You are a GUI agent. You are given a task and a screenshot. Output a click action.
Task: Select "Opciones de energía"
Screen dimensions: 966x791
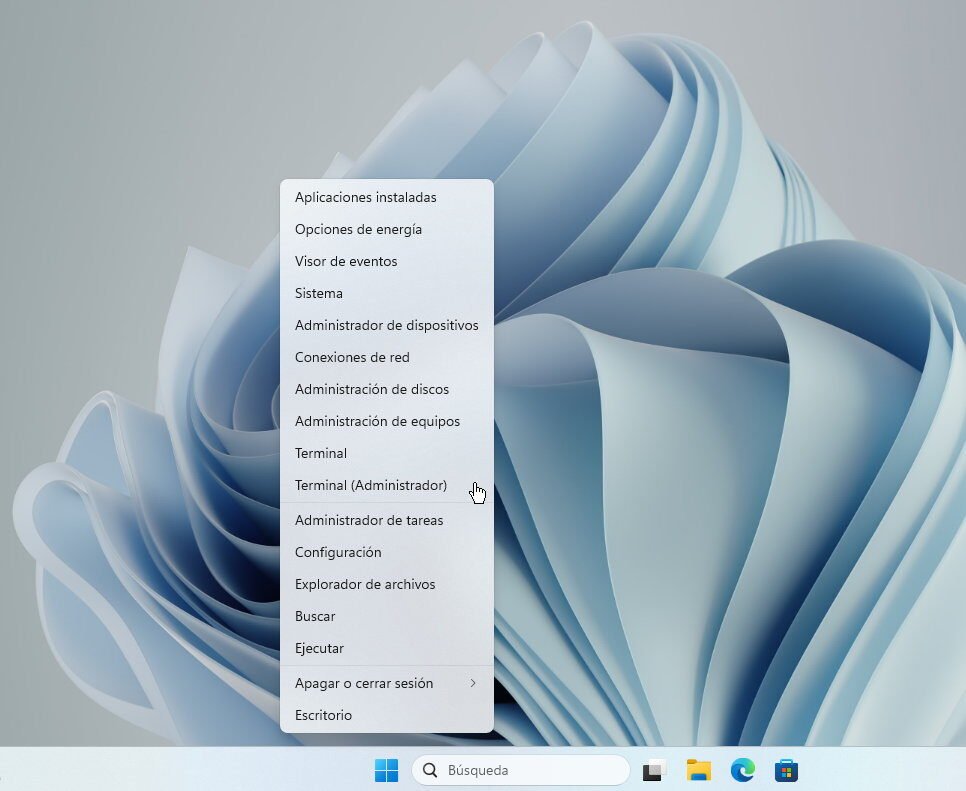(x=358, y=229)
